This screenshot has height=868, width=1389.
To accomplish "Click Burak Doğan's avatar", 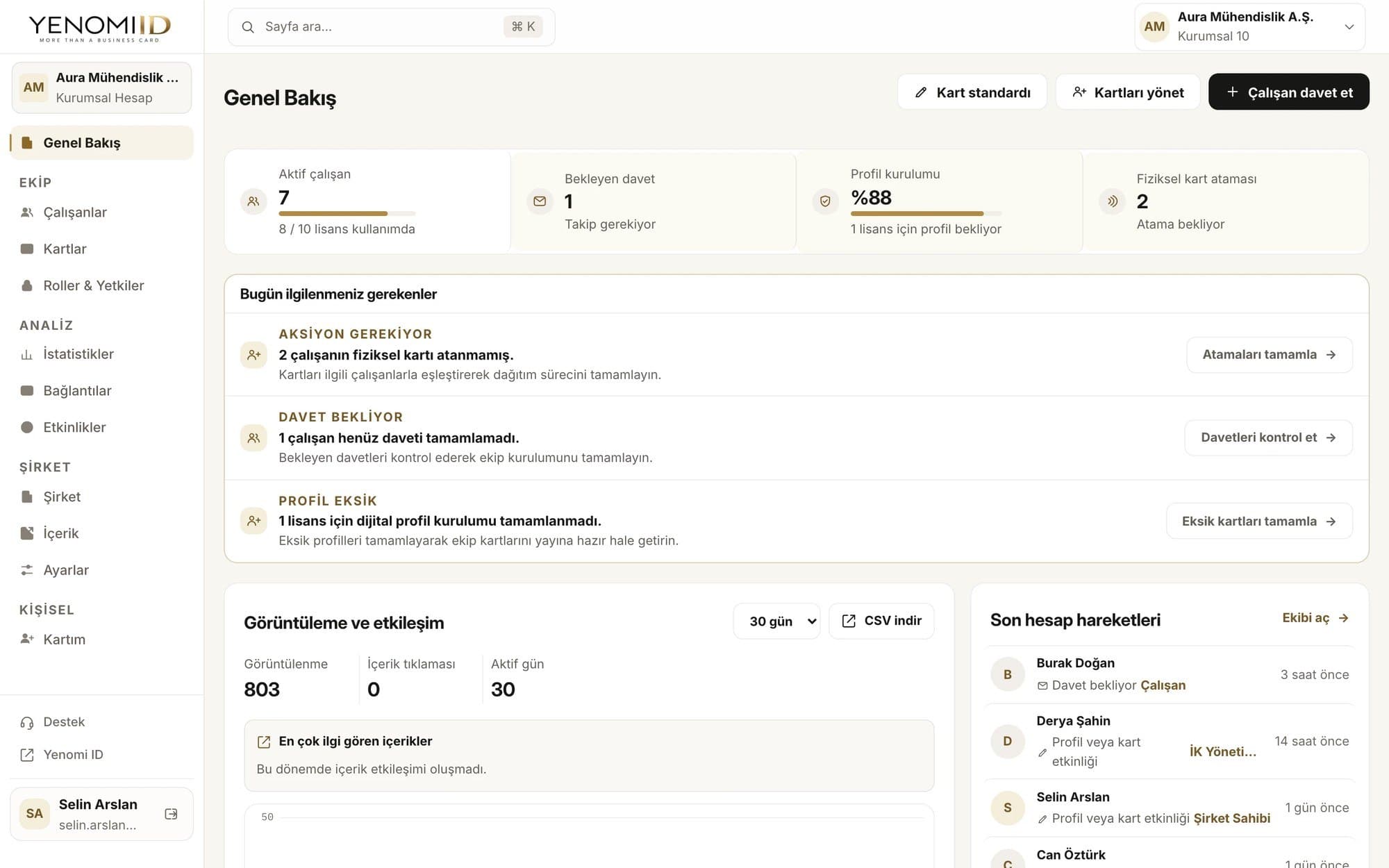I will point(1008,674).
